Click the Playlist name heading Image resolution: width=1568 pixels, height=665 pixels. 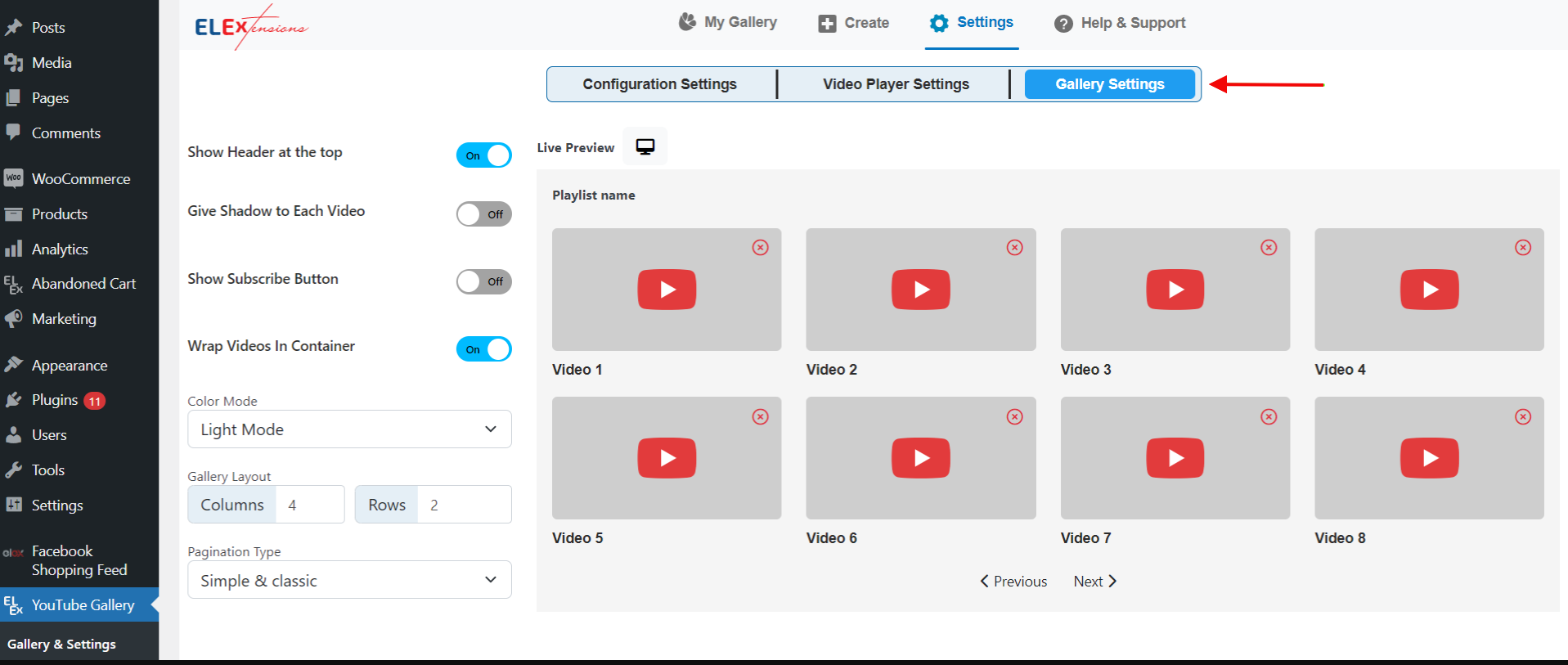[x=594, y=195]
